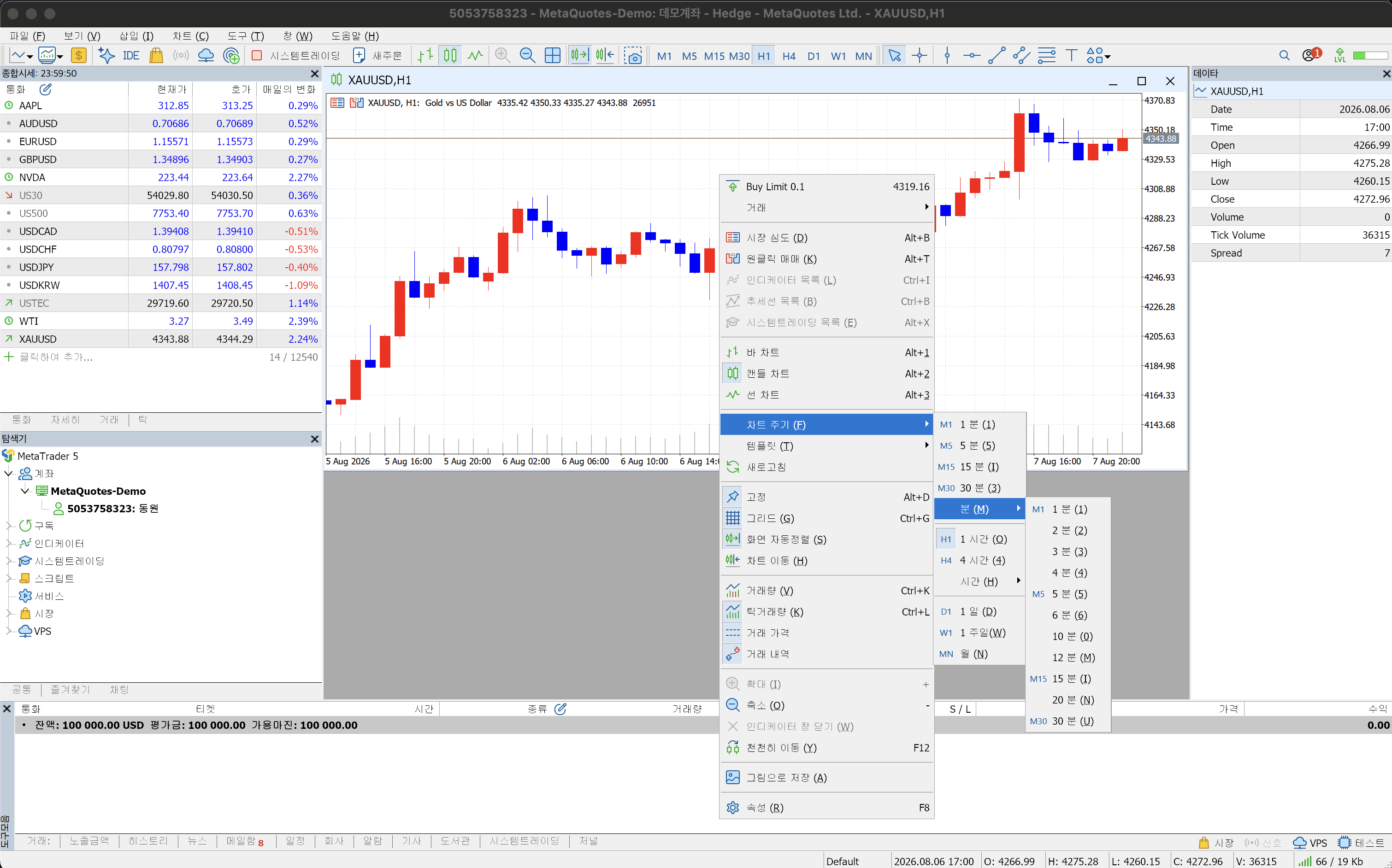Open the Tools (도구) menu
This screenshot has width=1392, height=868.
tap(245, 35)
